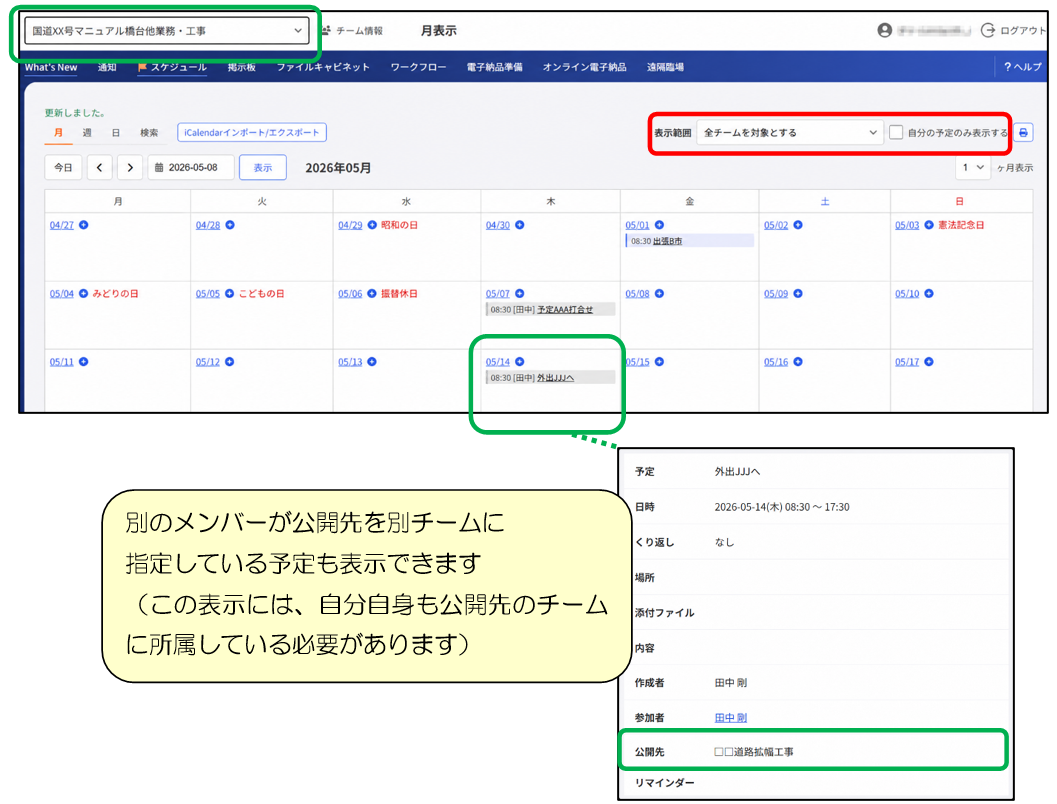This screenshot has width=1057, height=804.
Task: Open the ヶ月表示 month count dropdown
Action: [973, 168]
